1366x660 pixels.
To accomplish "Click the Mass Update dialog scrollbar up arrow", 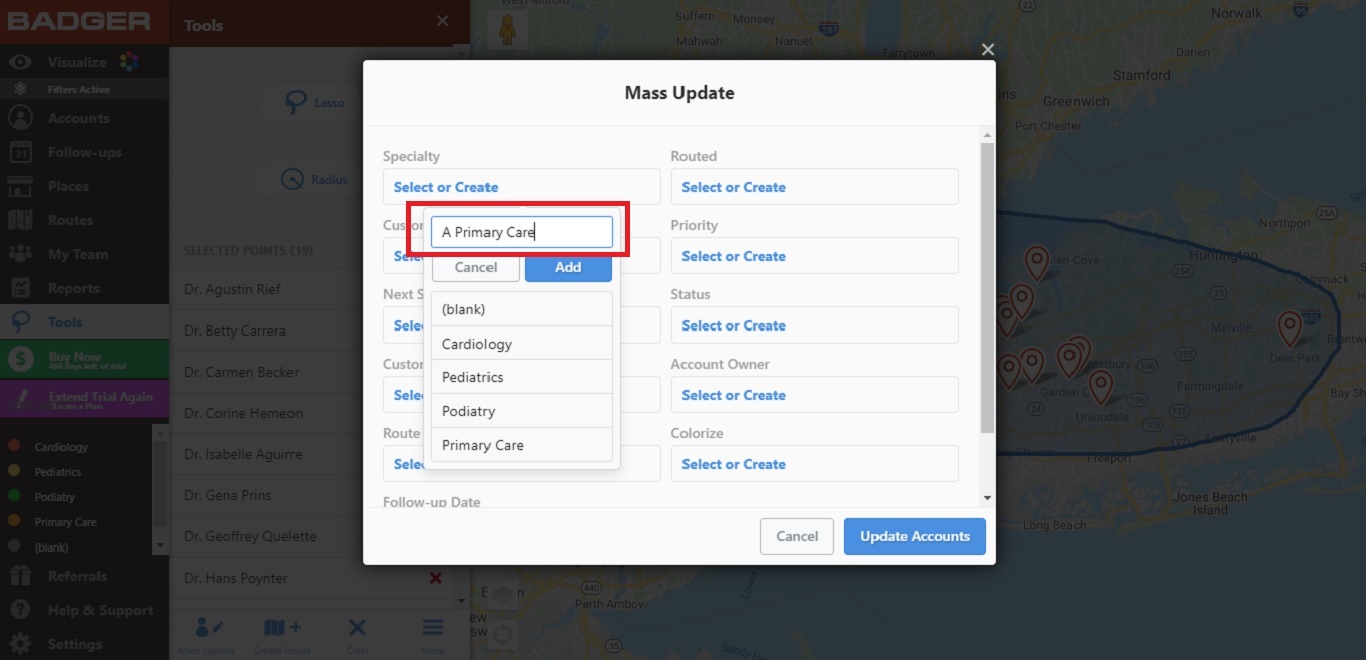I will tap(987, 135).
